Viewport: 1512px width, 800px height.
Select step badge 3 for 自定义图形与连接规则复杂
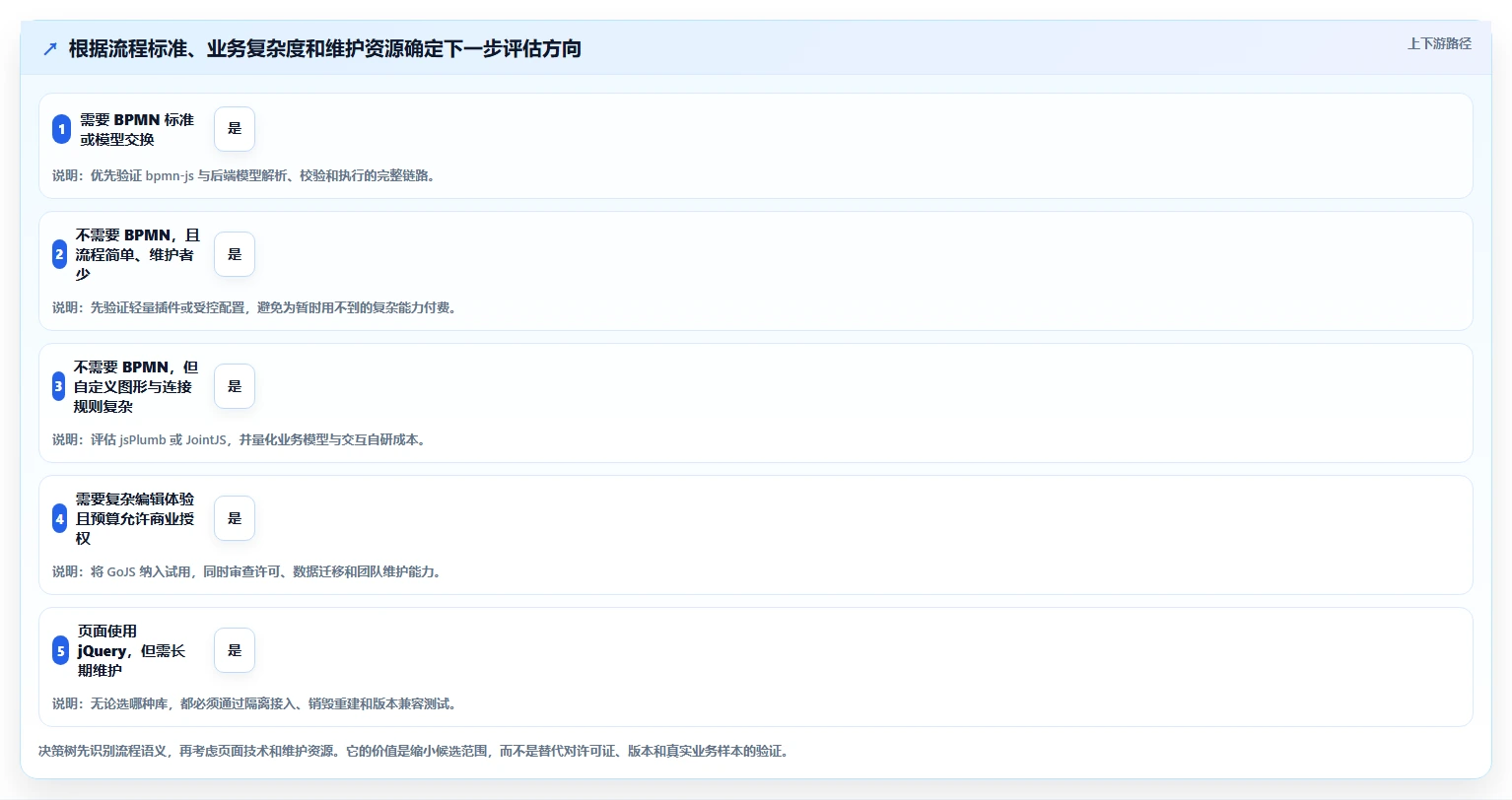[x=58, y=386]
